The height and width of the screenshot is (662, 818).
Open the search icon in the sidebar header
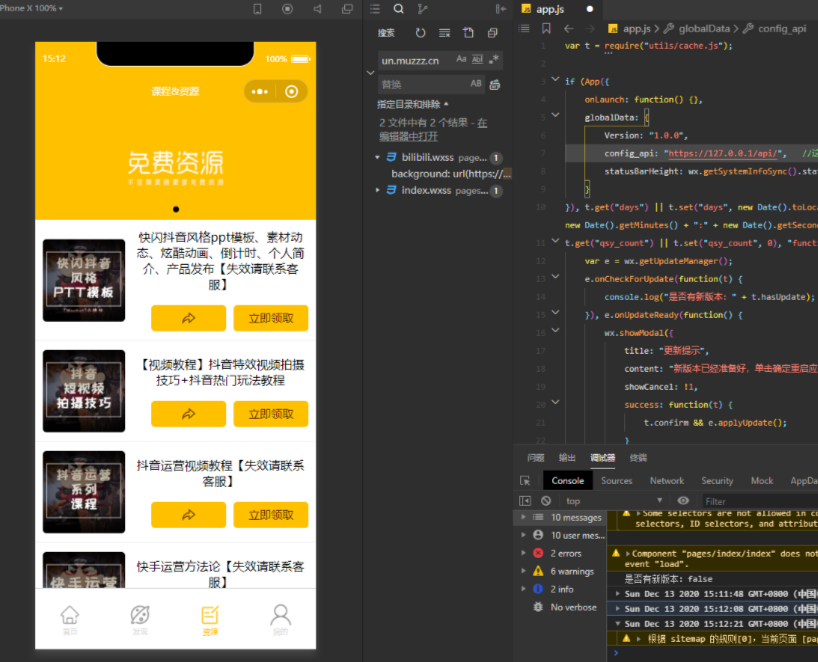(399, 9)
